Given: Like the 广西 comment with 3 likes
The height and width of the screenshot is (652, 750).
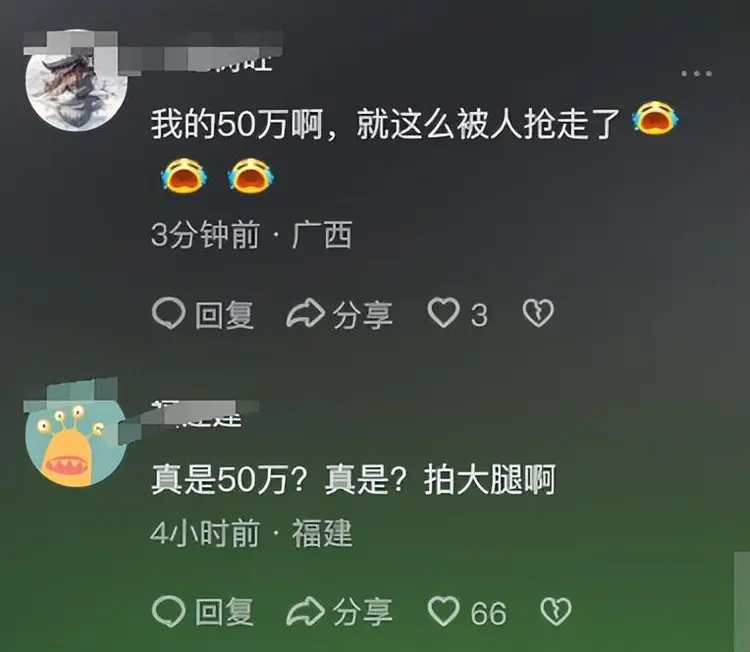Looking at the screenshot, I should [x=443, y=313].
